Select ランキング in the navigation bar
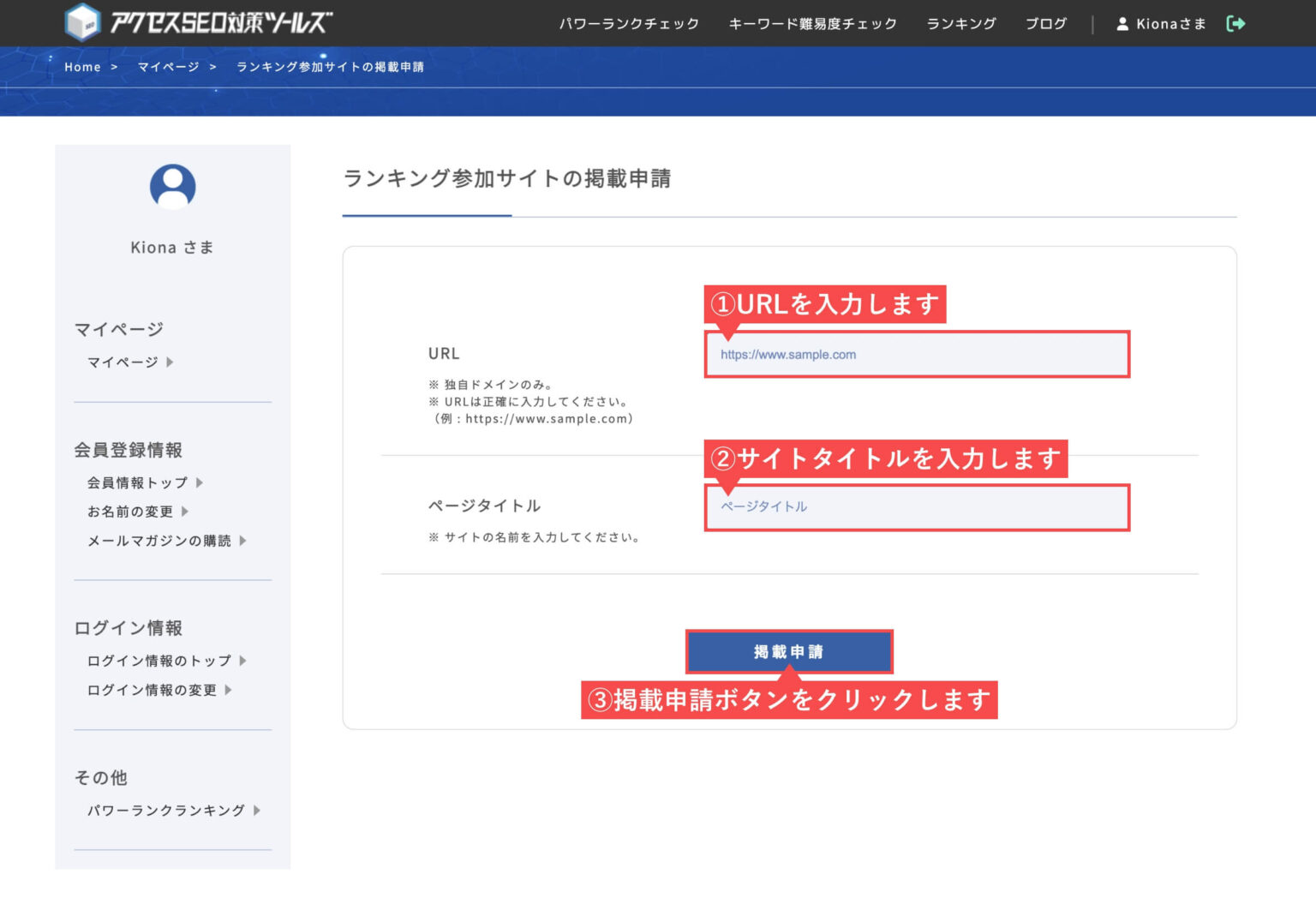This screenshot has height=916, width=1316. coord(960,24)
